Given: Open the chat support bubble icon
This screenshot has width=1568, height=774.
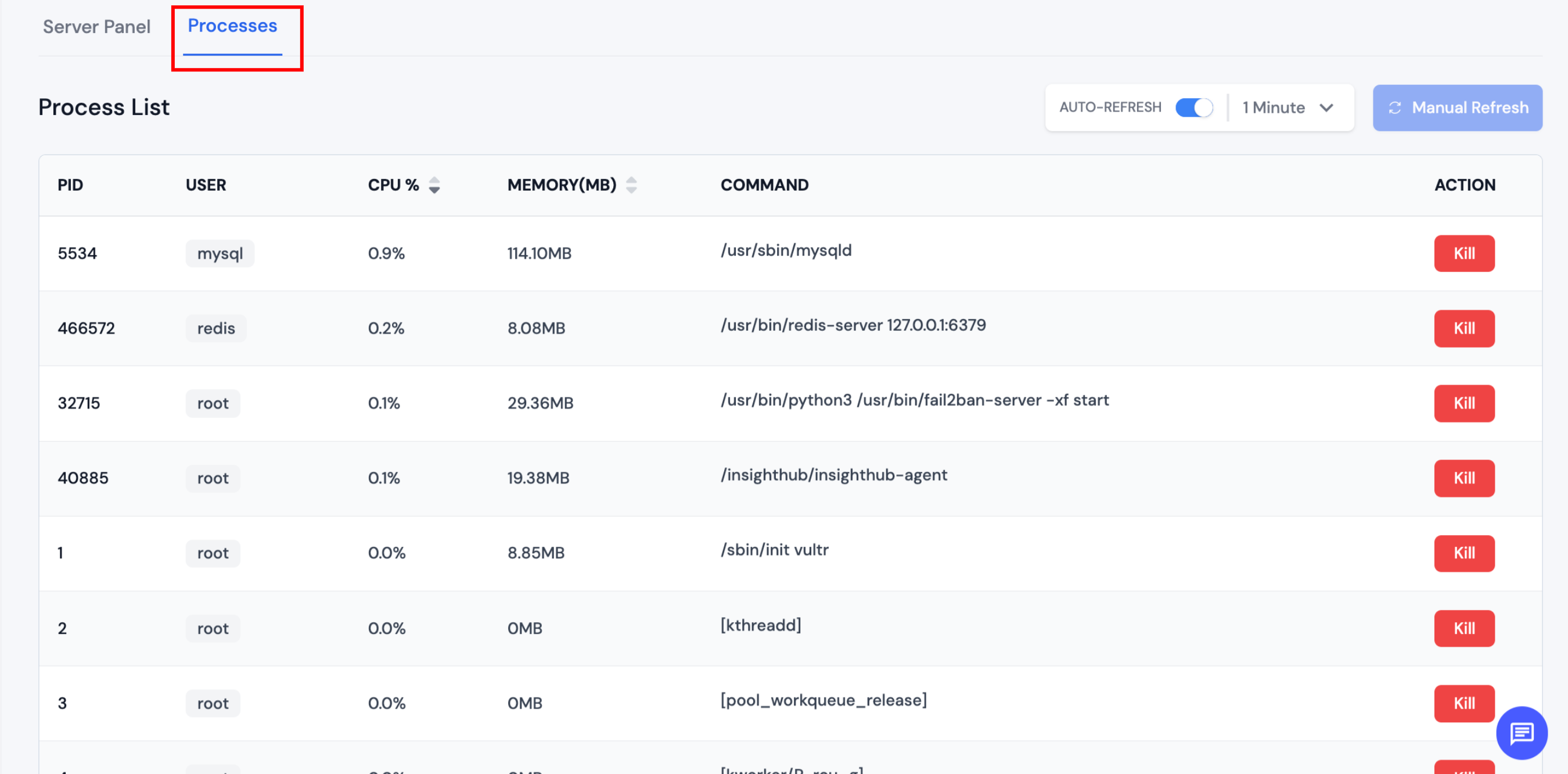Looking at the screenshot, I should click(x=1521, y=733).
